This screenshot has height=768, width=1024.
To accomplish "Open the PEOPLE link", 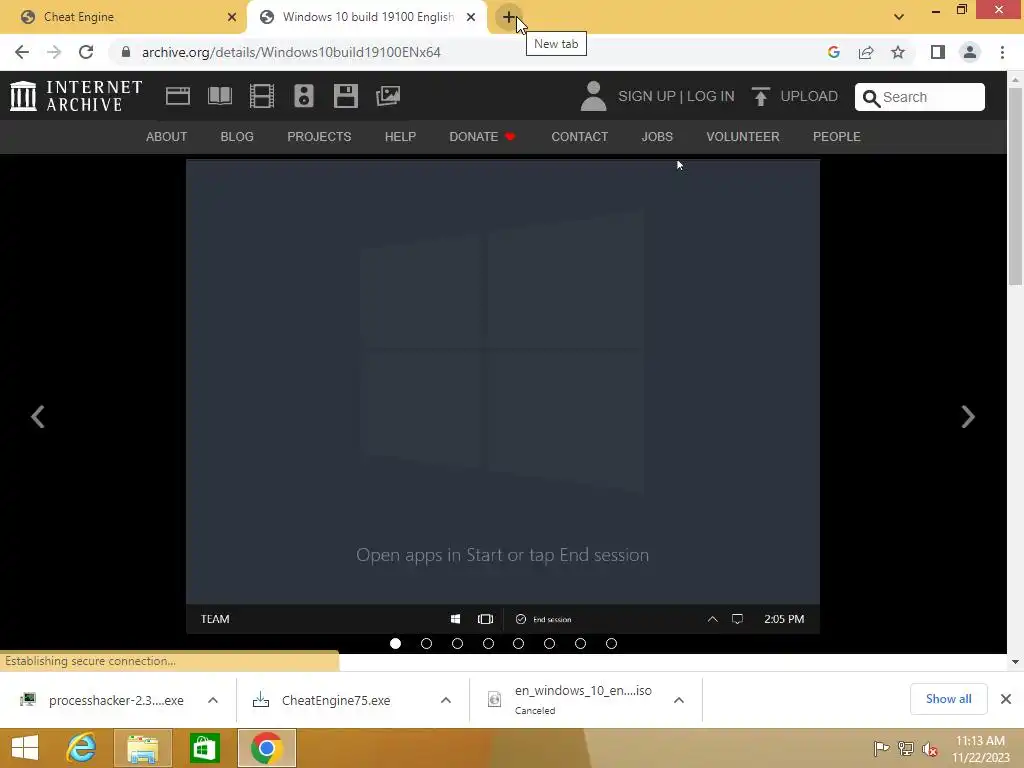I will (837, 136).
